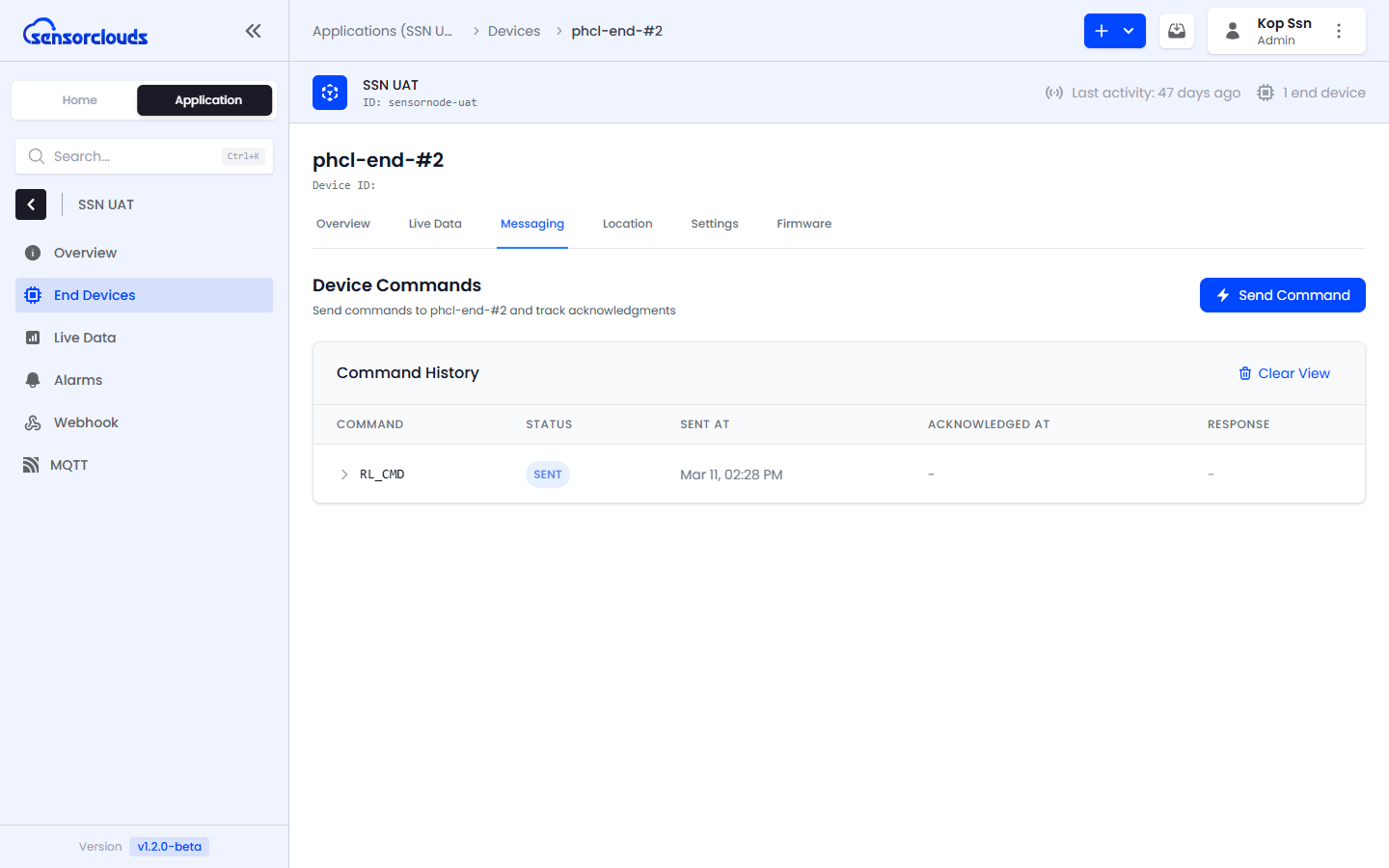
Task: Click the Alarms bell icon
Action: click(32, 379)
